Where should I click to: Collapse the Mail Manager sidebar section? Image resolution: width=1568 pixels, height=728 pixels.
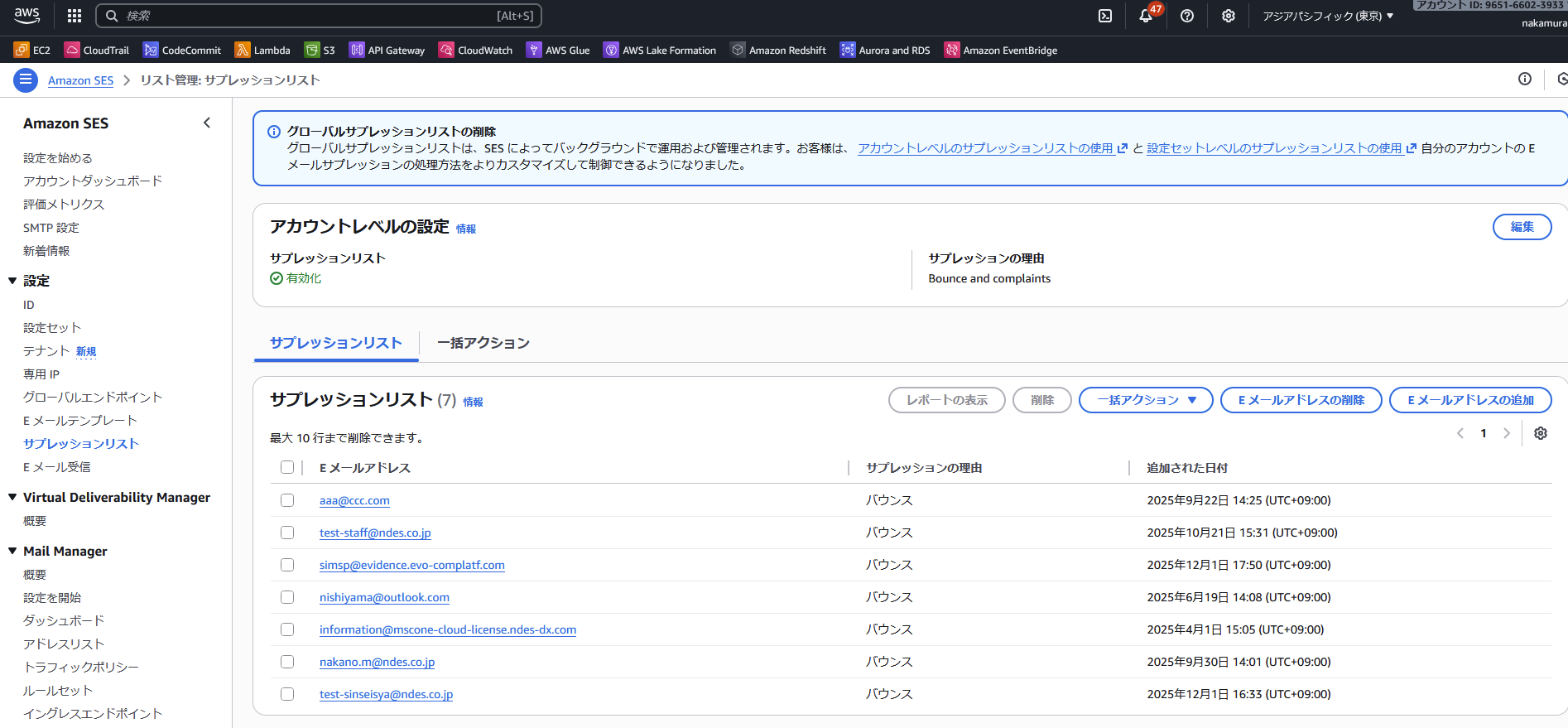12,551
